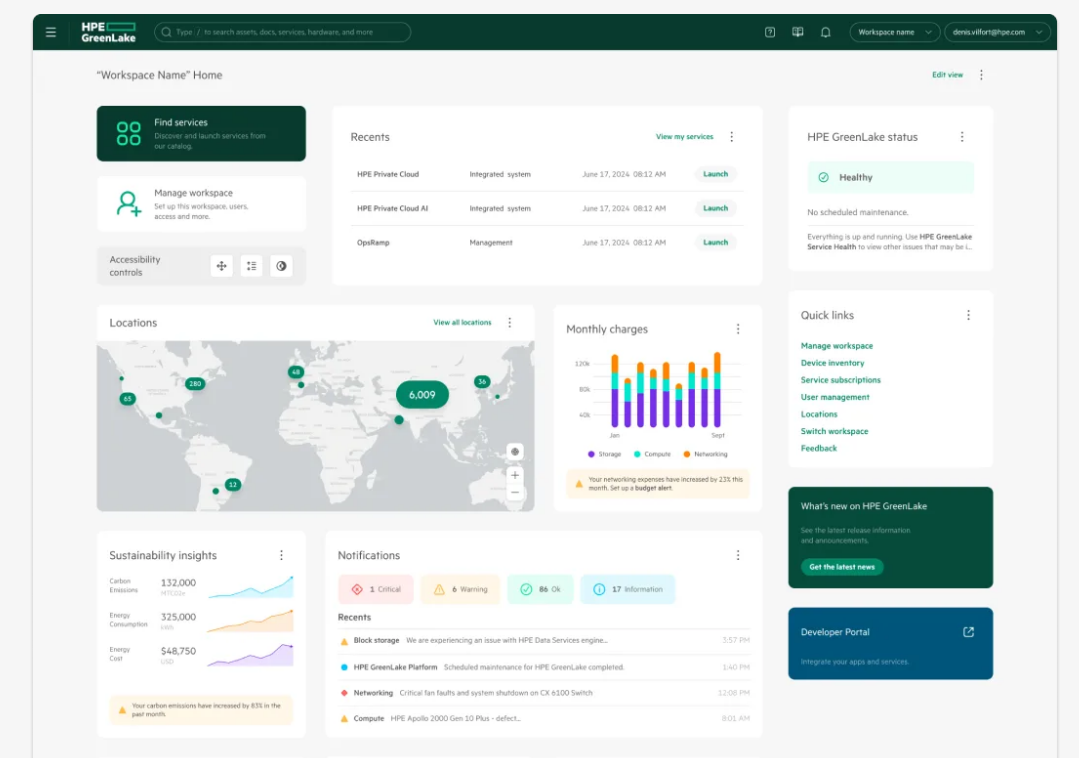Screen dimensions: 1079x758
Task: Click the 132,000 carbon emissions value
Action: [x=178, y=583]
